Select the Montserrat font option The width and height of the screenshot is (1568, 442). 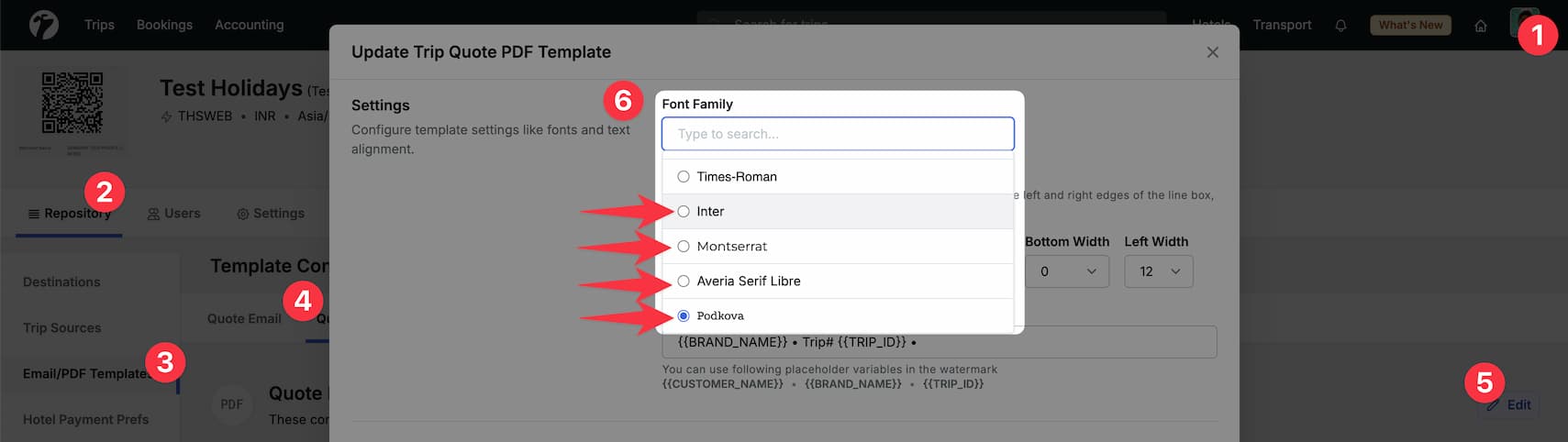click(x=684, y=247)
